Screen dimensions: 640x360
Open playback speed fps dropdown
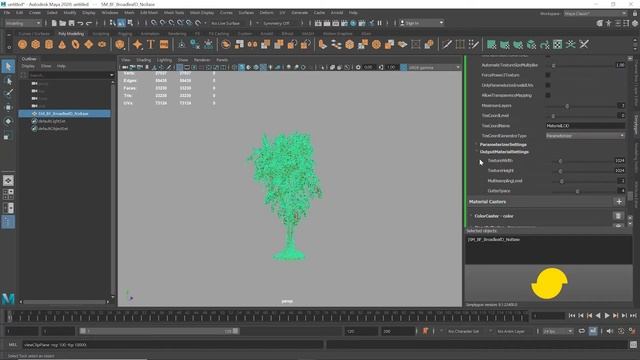[558, 331]
